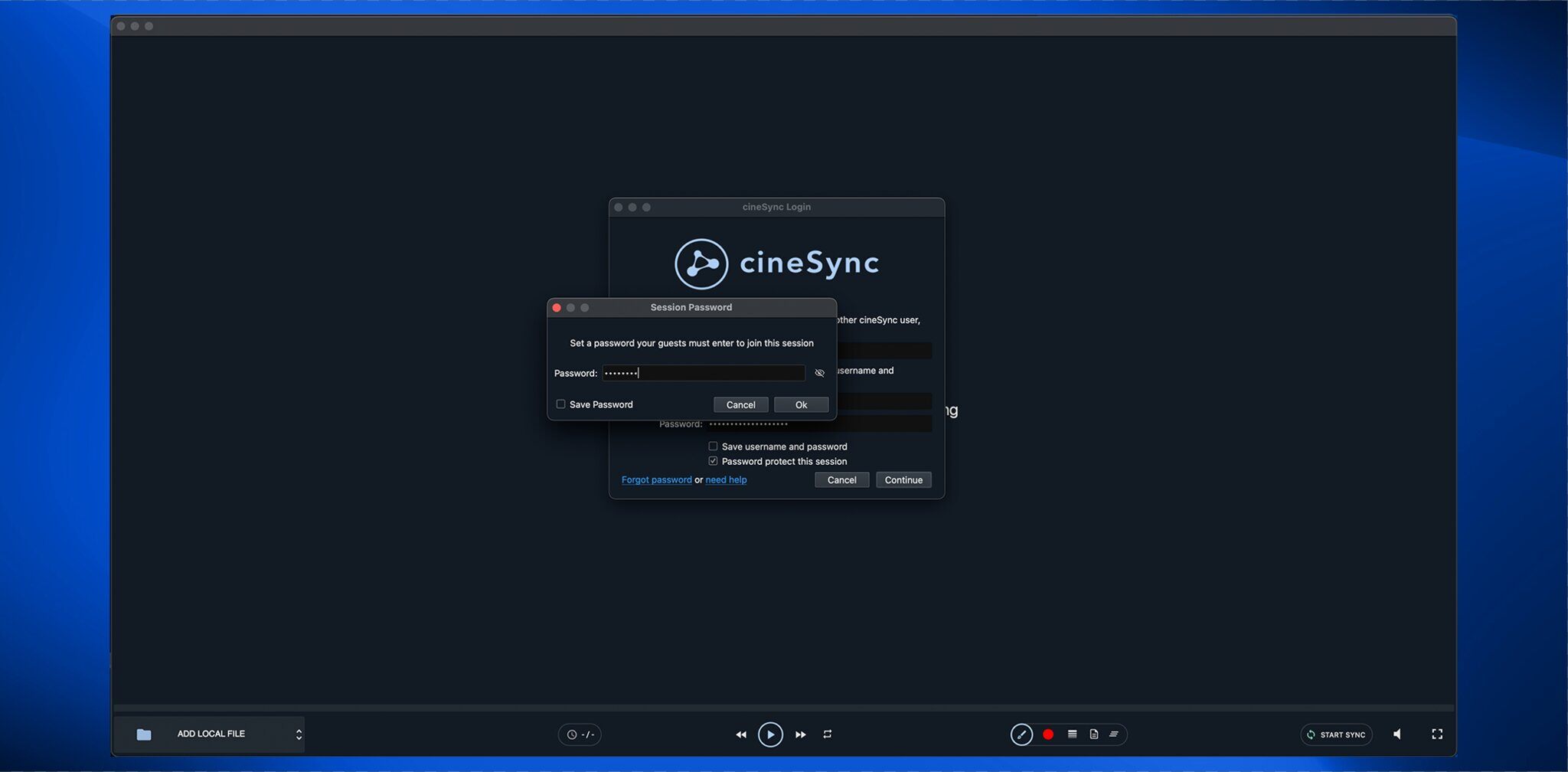Toggle loop playback icon
The height and width of the screenshot is (772, 1568).
[x=828, y=734]
